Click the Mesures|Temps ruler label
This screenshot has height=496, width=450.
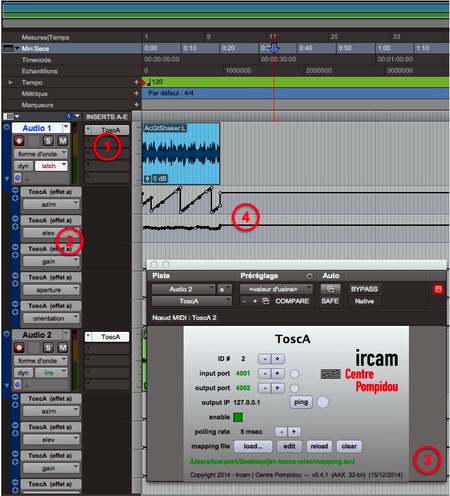(45, 37)
